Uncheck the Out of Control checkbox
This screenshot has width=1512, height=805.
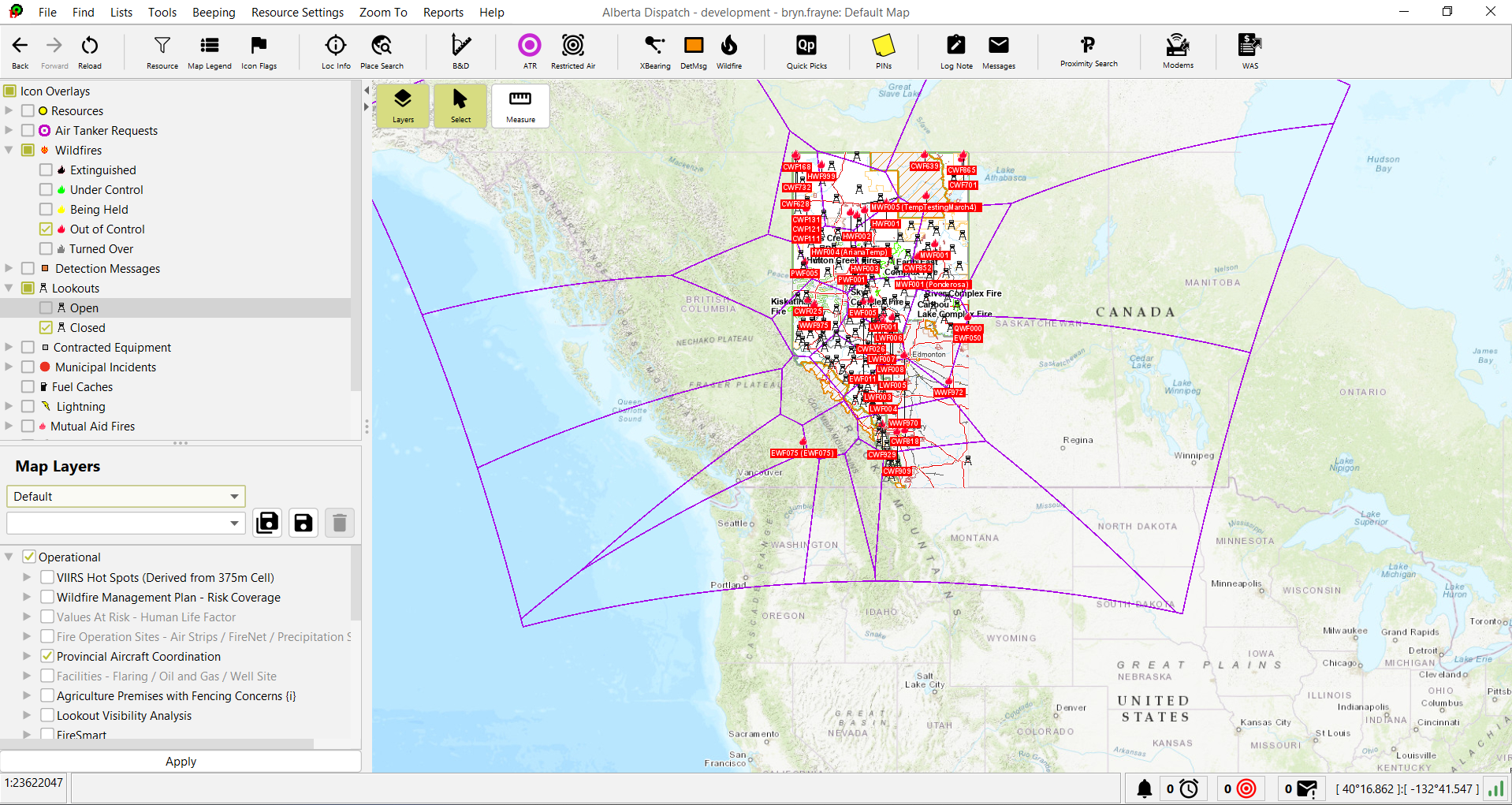[46, 229]
